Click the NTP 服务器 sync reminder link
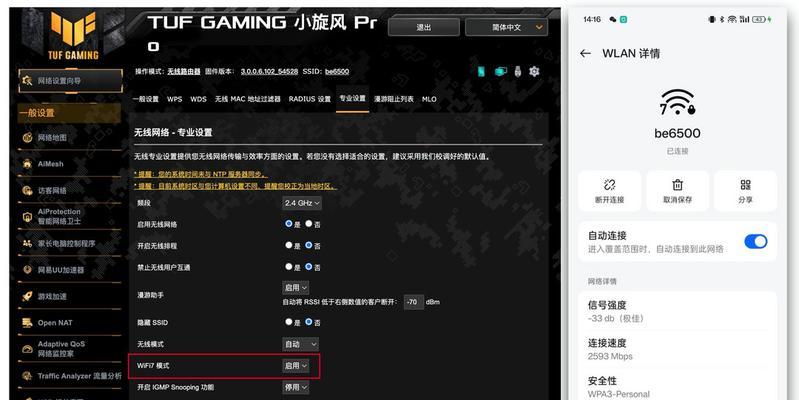 [201, 174]
